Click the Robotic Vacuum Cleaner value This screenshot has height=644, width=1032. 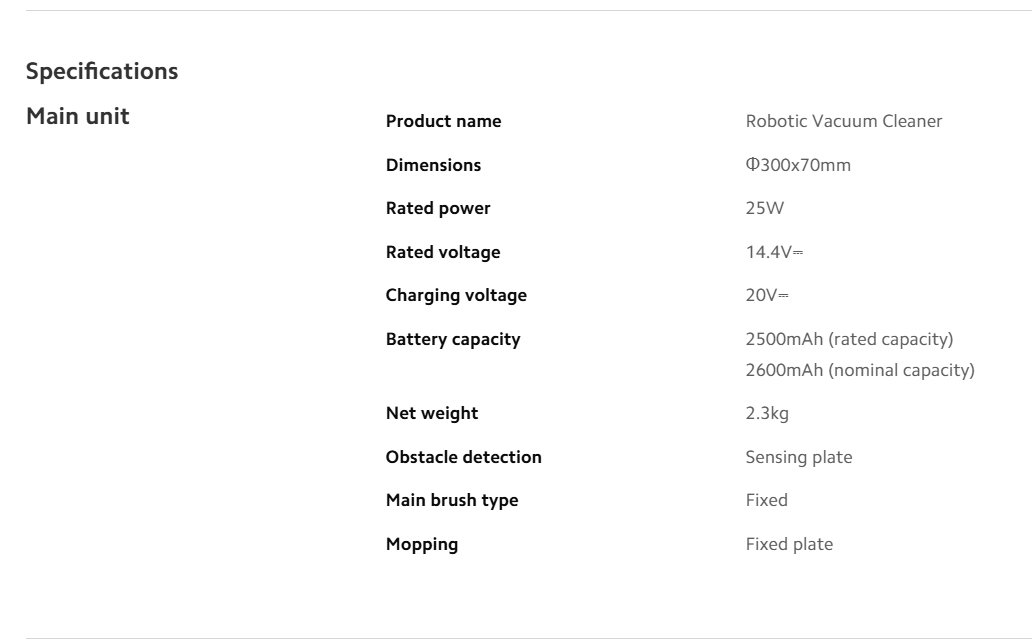[843, 122]
